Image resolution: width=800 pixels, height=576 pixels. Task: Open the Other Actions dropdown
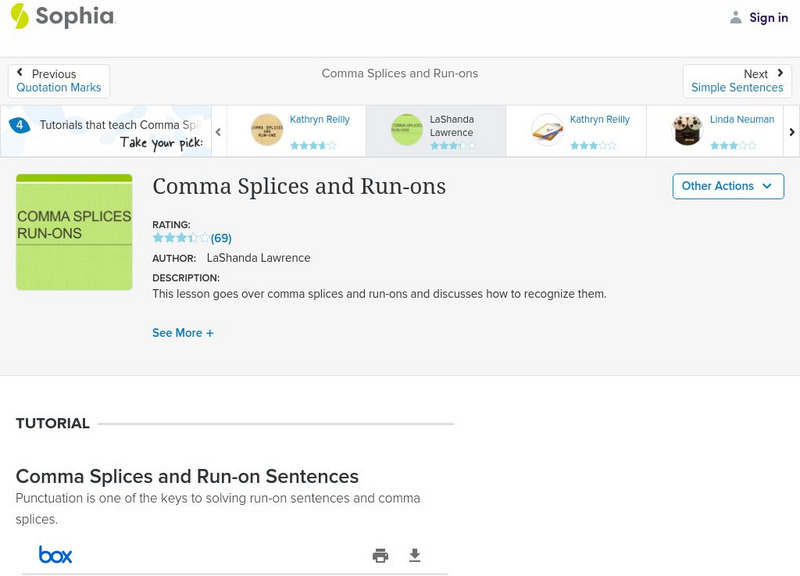(x=727, y=186)
